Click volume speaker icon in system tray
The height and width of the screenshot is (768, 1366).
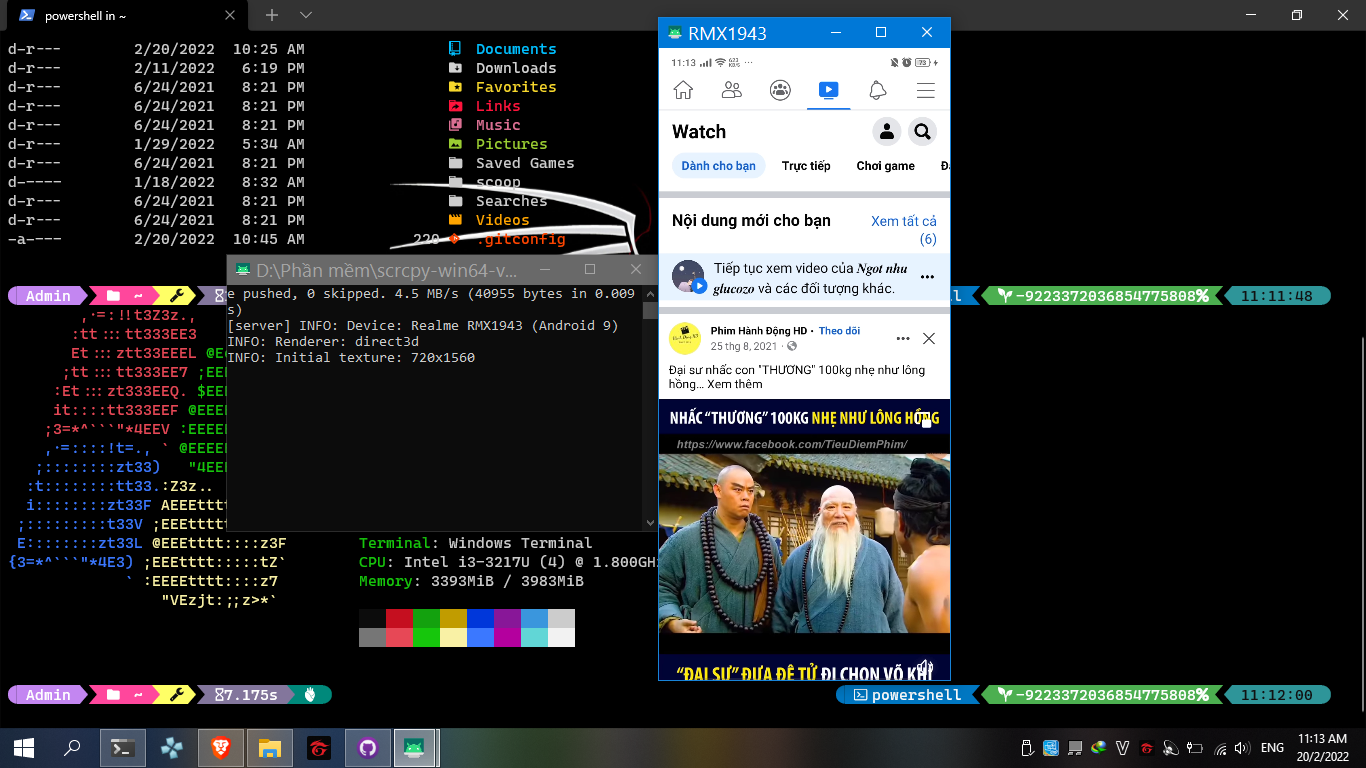[1242, 748]
